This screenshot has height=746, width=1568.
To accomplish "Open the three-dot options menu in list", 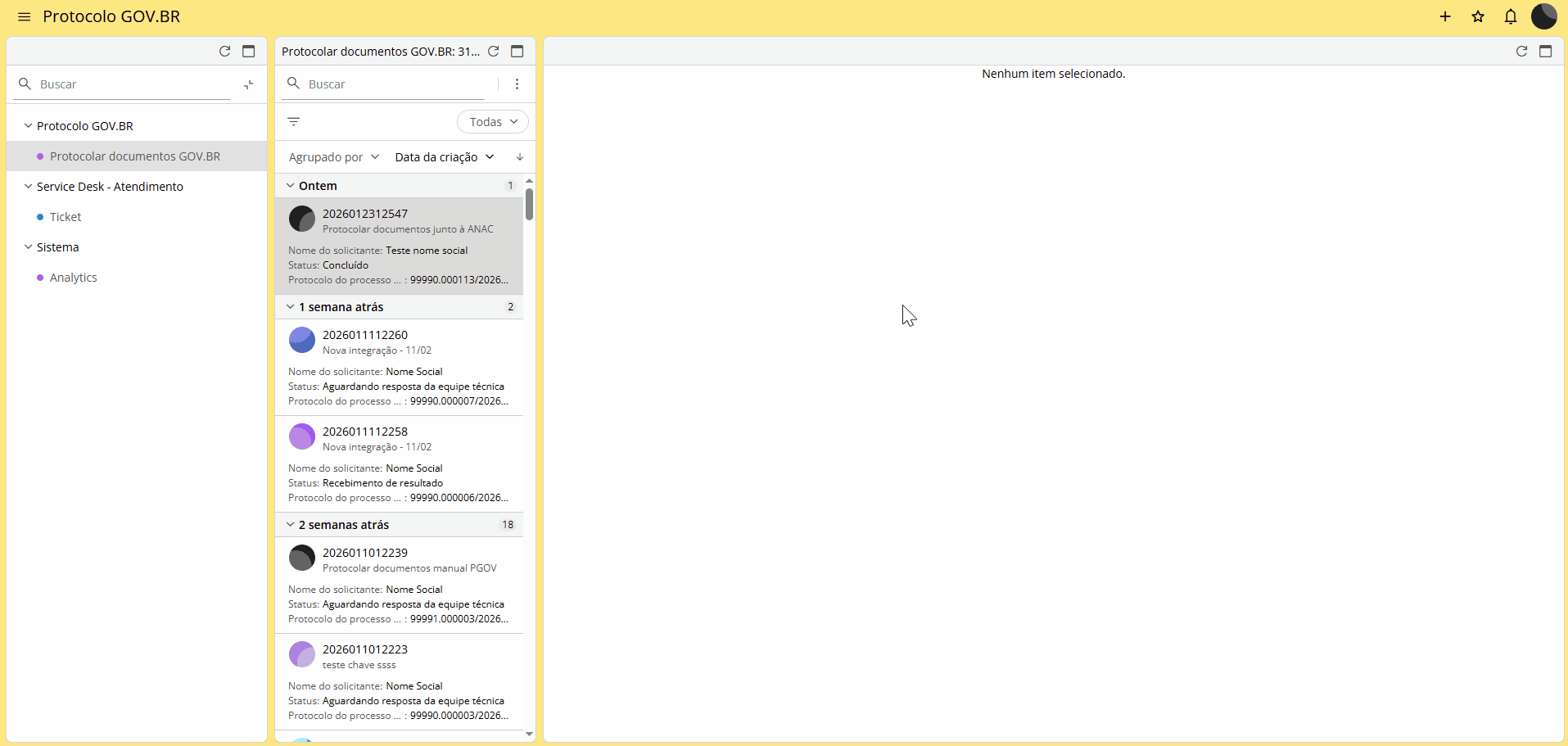I will (x=517, y=84).
